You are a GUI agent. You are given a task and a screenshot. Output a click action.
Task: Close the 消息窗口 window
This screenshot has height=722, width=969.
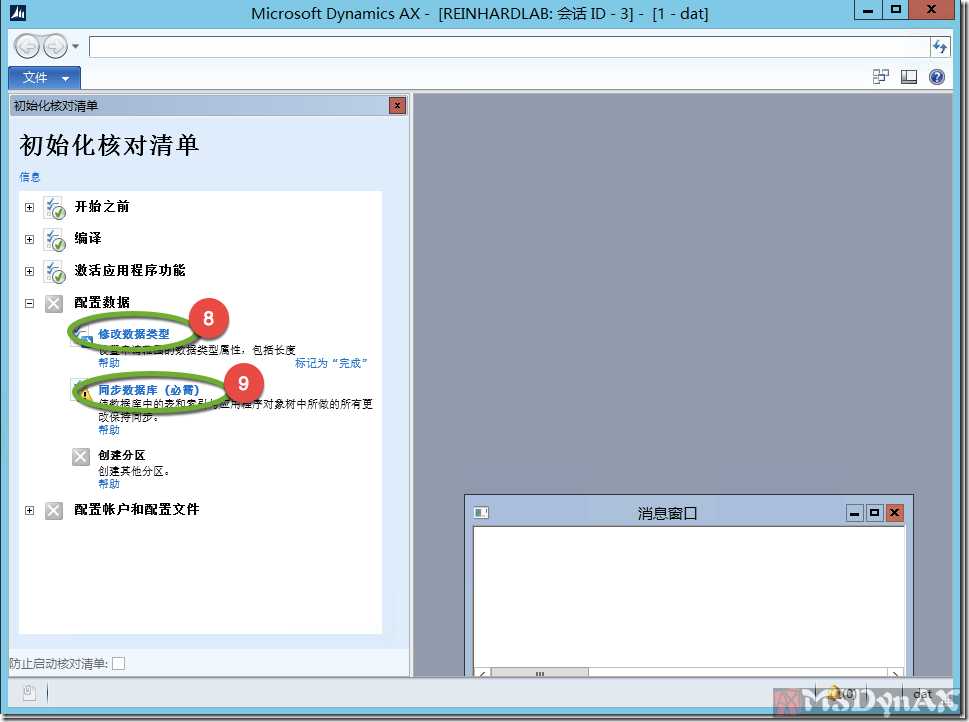coord(894,513)
